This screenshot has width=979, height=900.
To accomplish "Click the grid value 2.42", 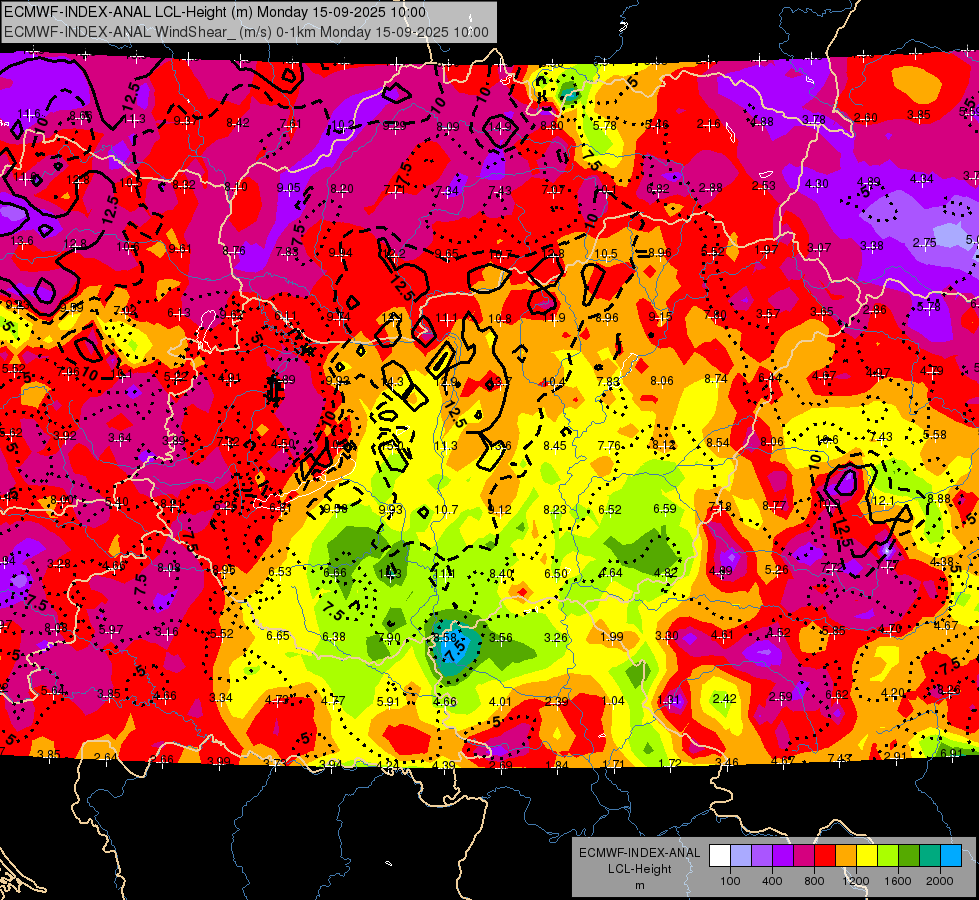I will pos(724,698).
